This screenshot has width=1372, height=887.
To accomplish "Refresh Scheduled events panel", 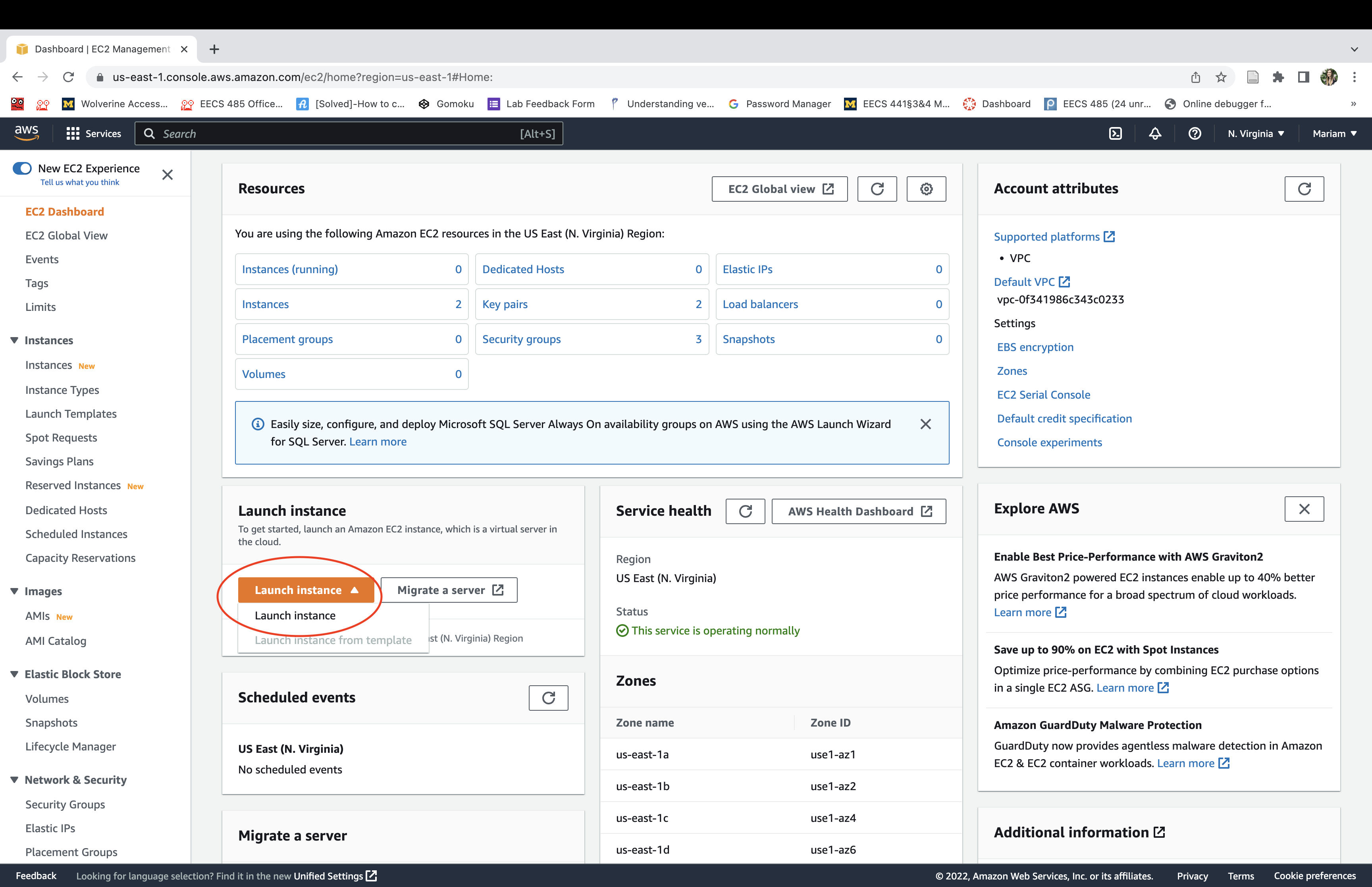I will coord(548,698).
